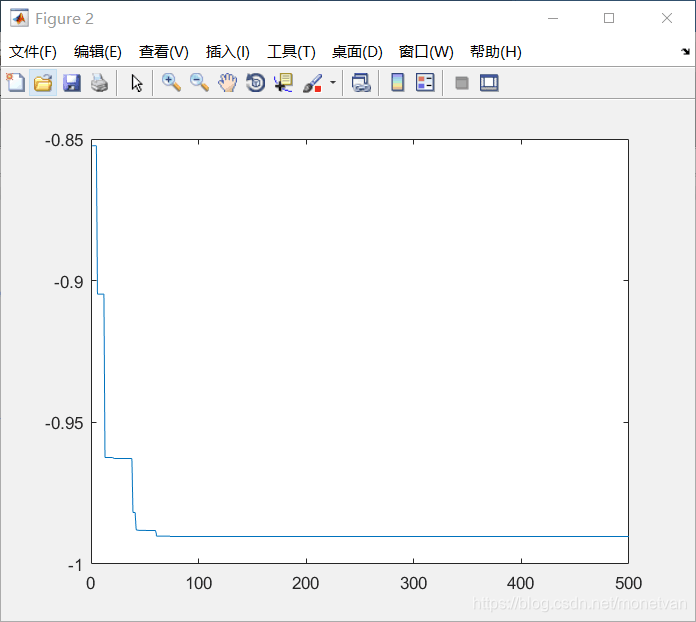The image size is (696, 622).
Task: Click the x-axis label 200
Action: pos(306,583)
